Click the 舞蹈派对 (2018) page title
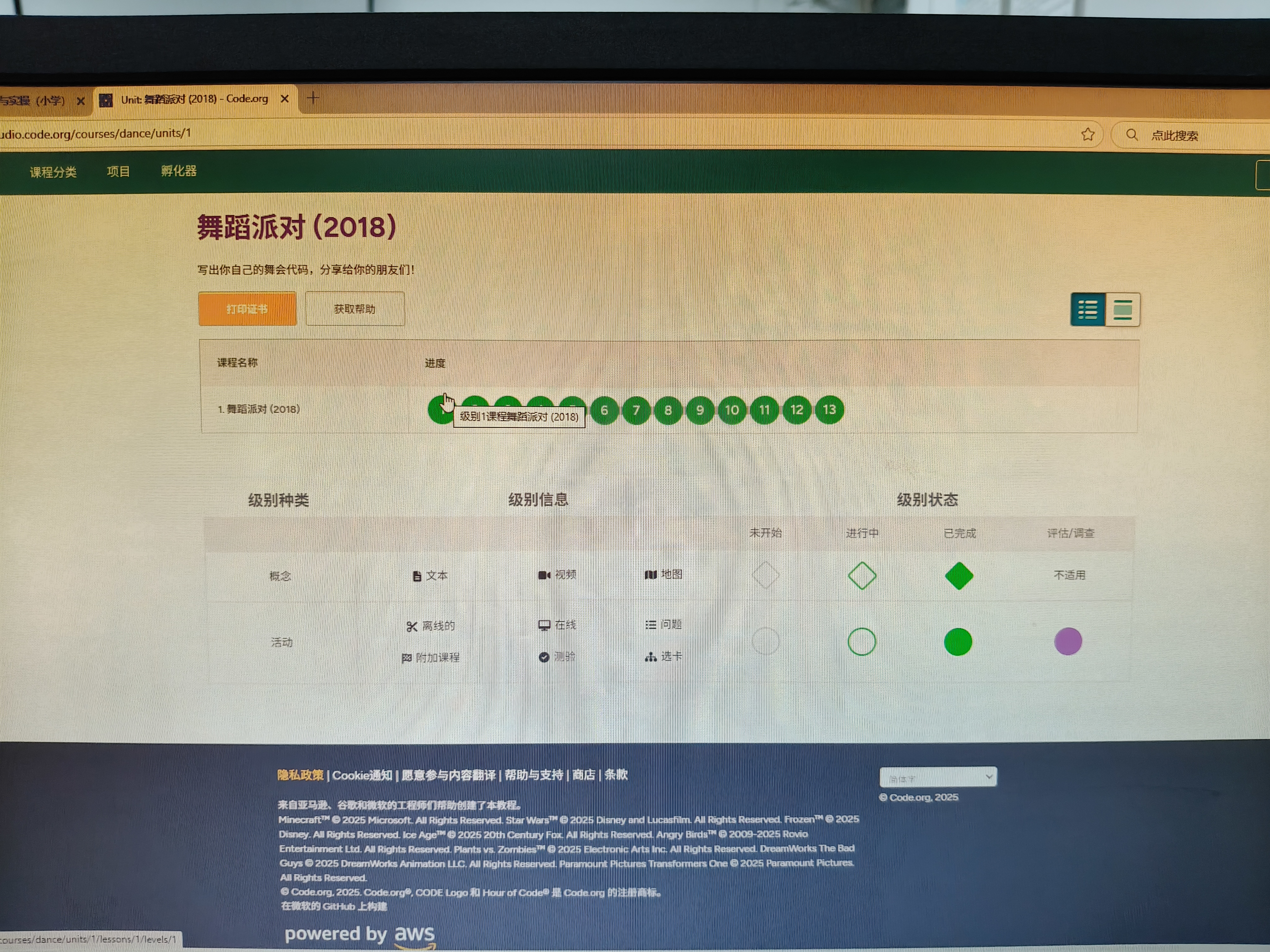Image resolution: width=1270 pixels, height=952 pixels. pos(297,227)
